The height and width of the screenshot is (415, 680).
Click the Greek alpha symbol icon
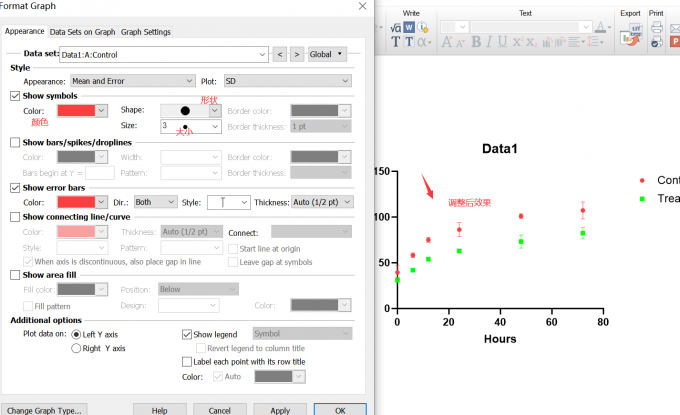coord(423,42)
